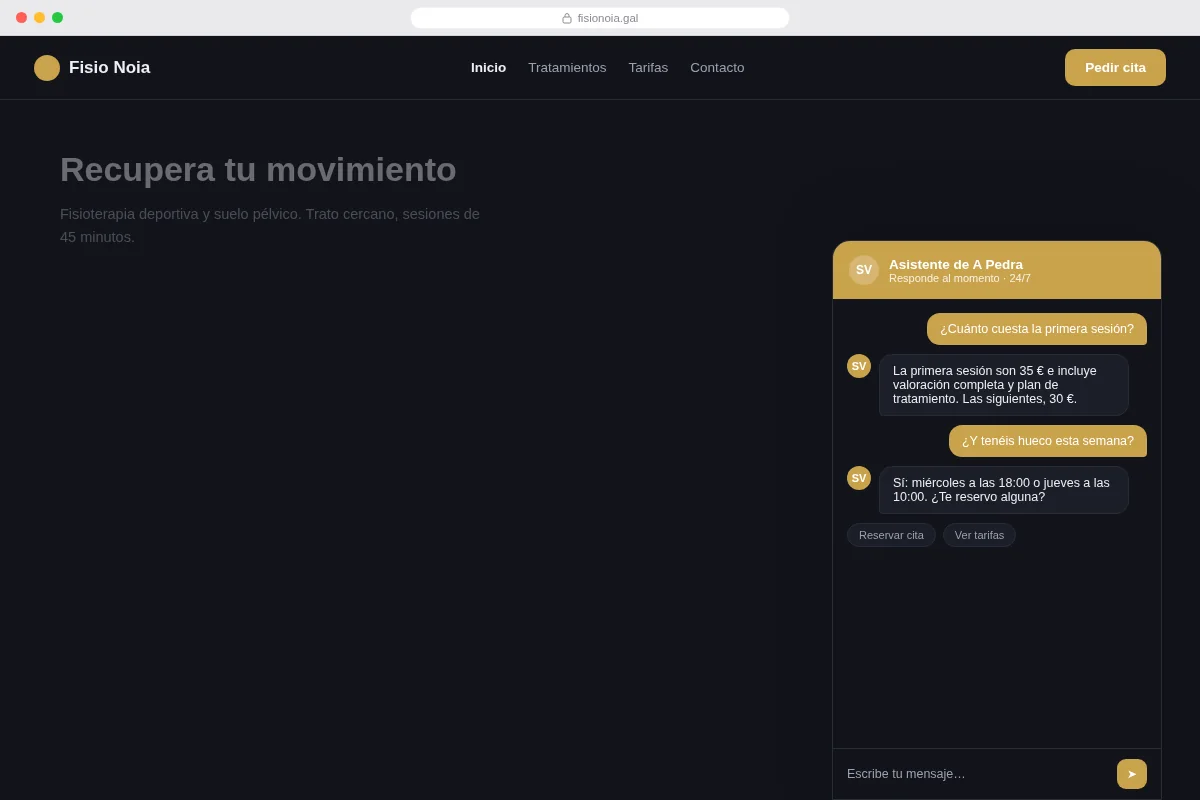Close the browser window with red button
The width and height of the screenshot is (1200, 800).
coord(21,18)
